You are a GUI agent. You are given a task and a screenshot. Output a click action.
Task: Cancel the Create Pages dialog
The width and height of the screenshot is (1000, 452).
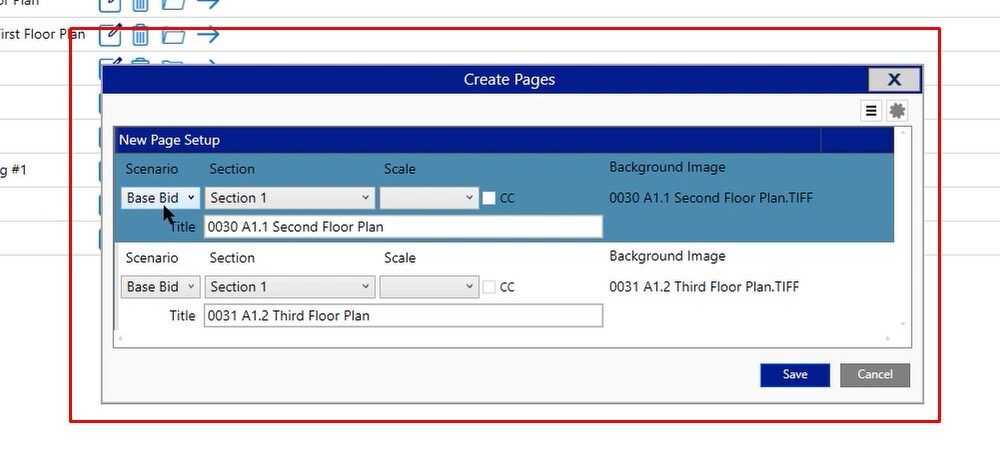(875, 375)
